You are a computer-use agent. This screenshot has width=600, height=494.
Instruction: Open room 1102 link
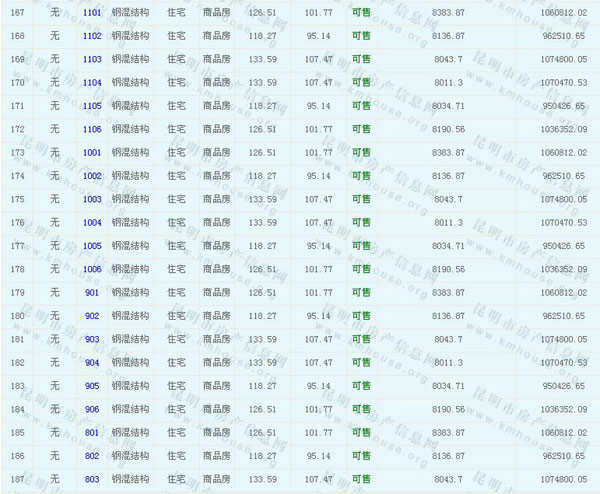point(92,35)
